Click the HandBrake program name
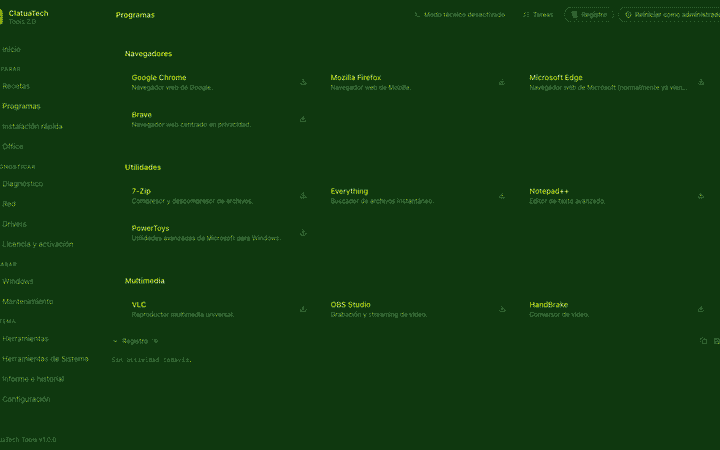 549,304
